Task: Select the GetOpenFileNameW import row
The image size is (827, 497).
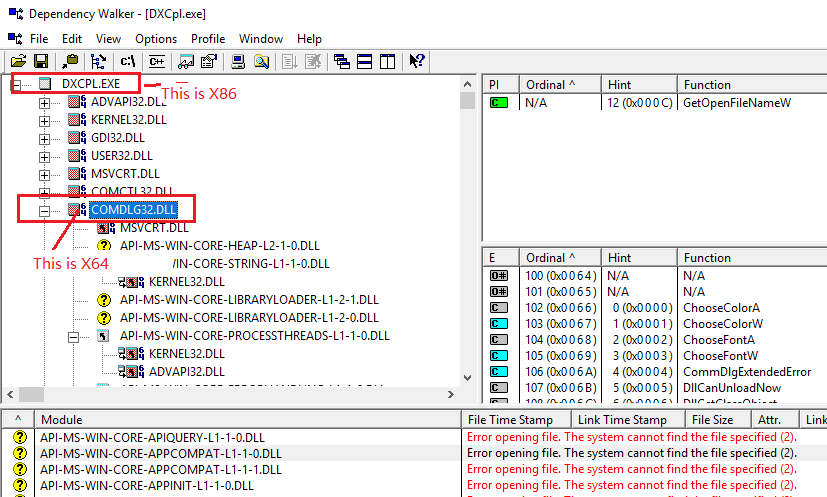Action: 655,102
